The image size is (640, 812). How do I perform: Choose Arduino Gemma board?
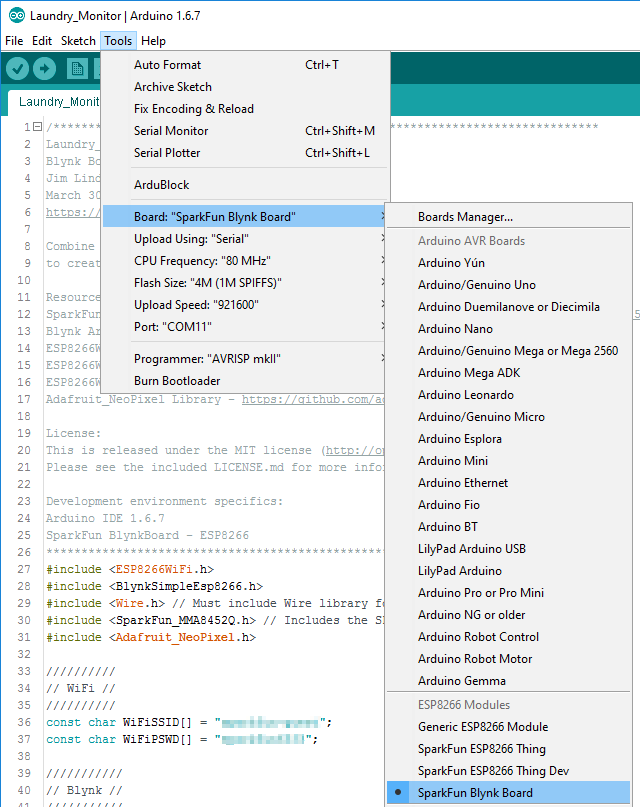pyautogui.click(x=508, y=681)
